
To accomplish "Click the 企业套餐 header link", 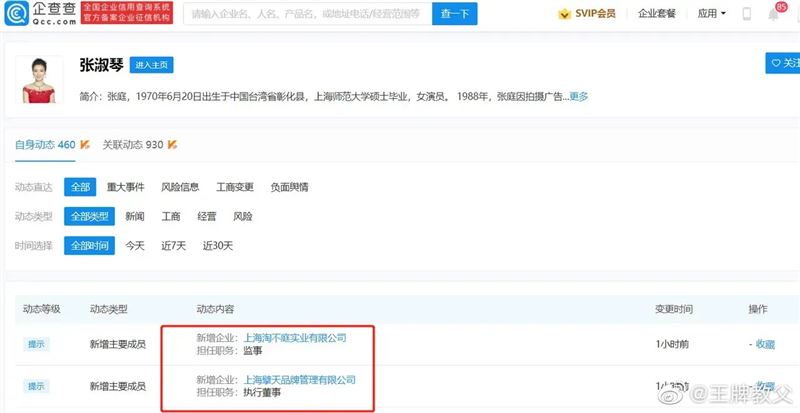I will [656, 14].
